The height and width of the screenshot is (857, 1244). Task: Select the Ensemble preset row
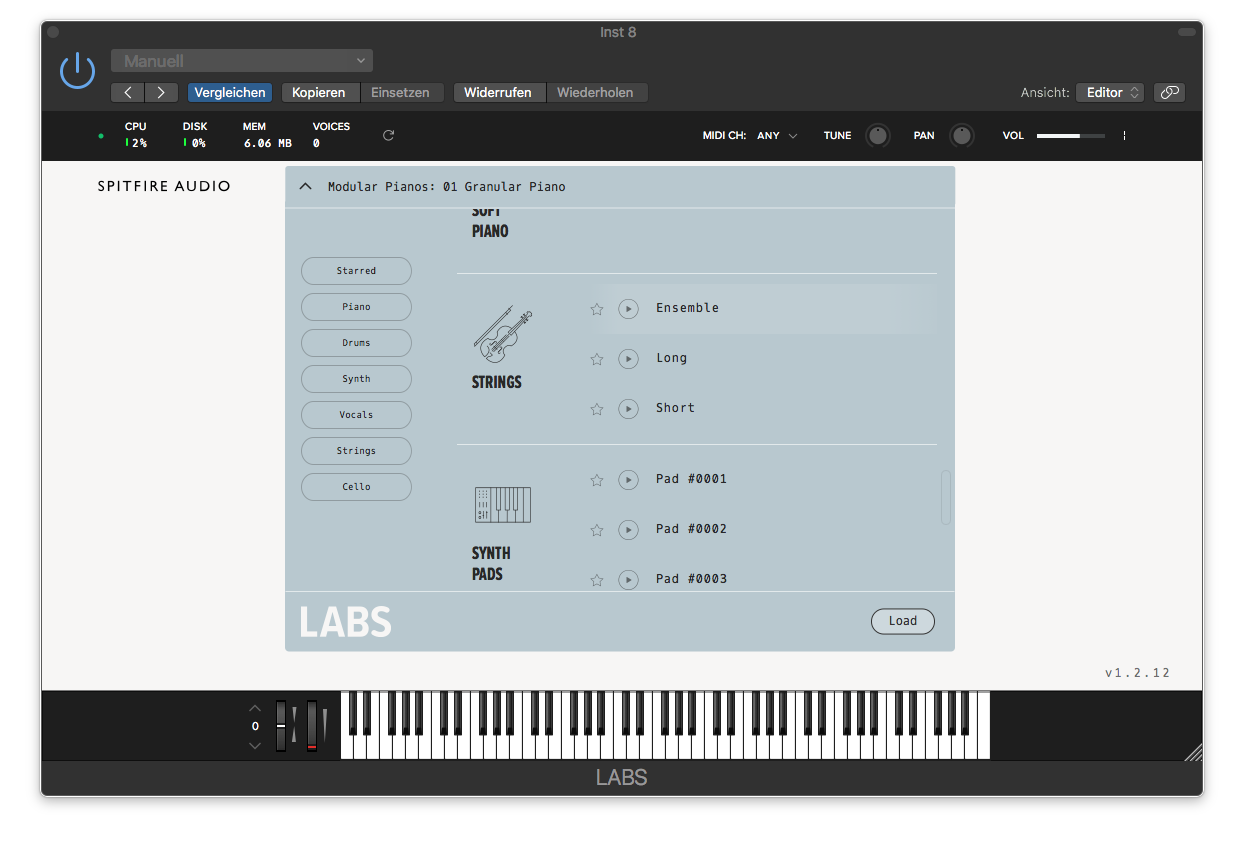click(761, 309)
